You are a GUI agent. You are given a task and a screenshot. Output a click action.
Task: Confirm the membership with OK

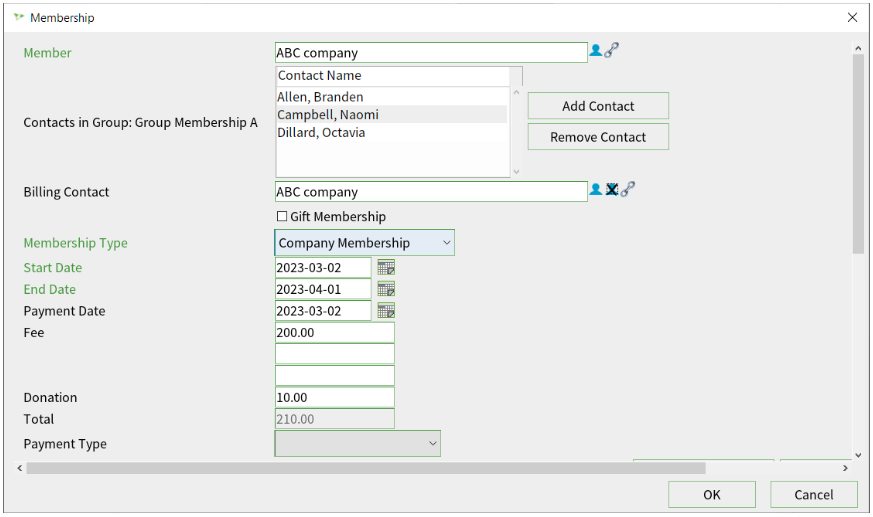(x=712, y=495)
